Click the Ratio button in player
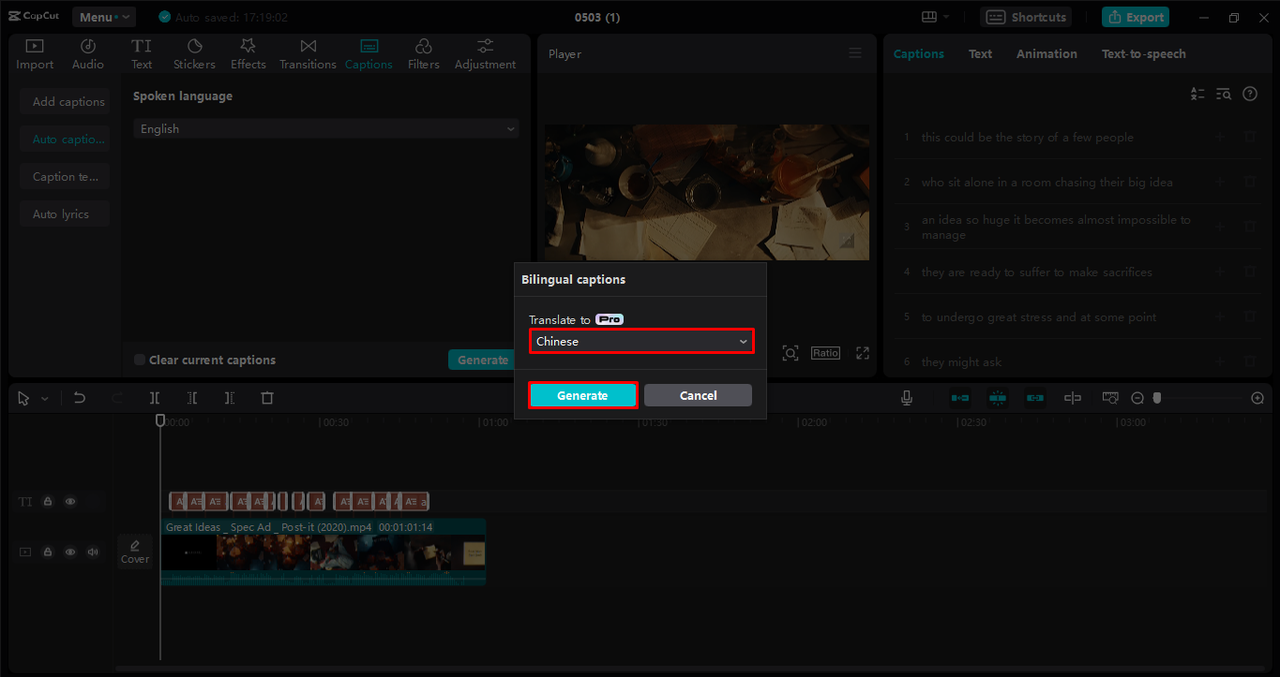This screenshot has width=1280, height=677. (x=825, y=353)
